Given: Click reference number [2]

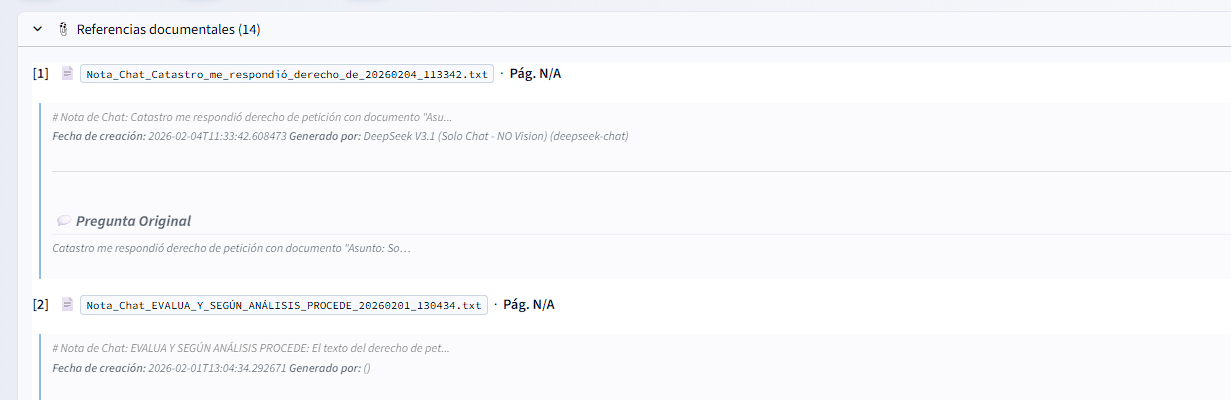Looking at the screenshot, I should tap(41, 304).
